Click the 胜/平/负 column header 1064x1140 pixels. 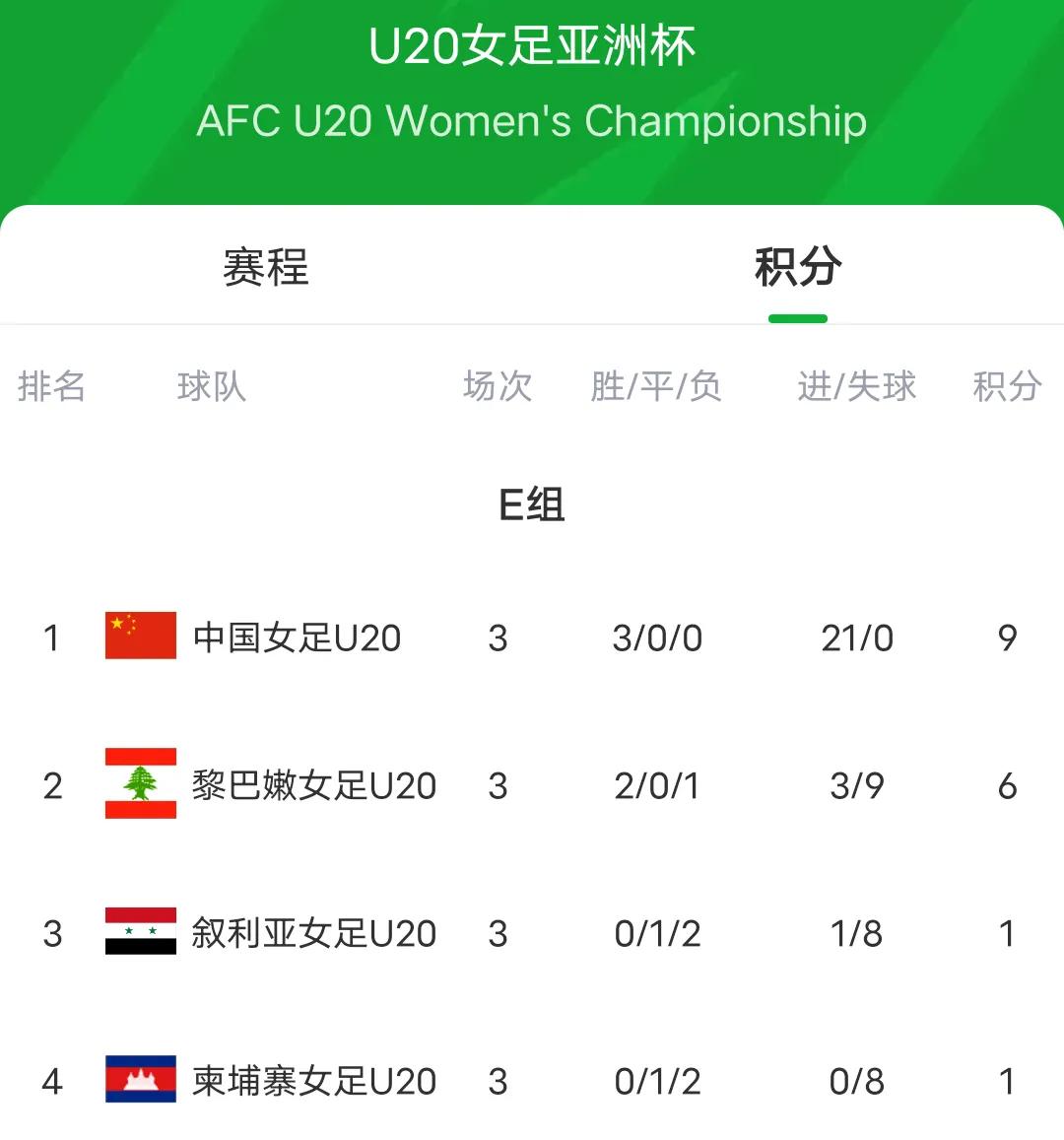(x=656, y=386)
